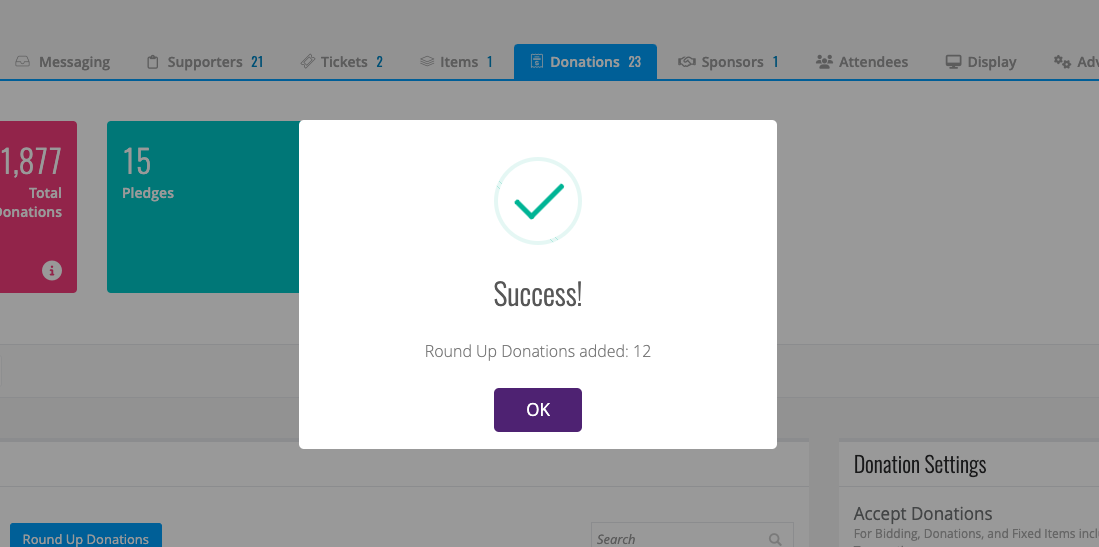Viewport: 1099px width, 547px height.
Task: Open the Messaging tab
Action: click(x=62, y=62)
